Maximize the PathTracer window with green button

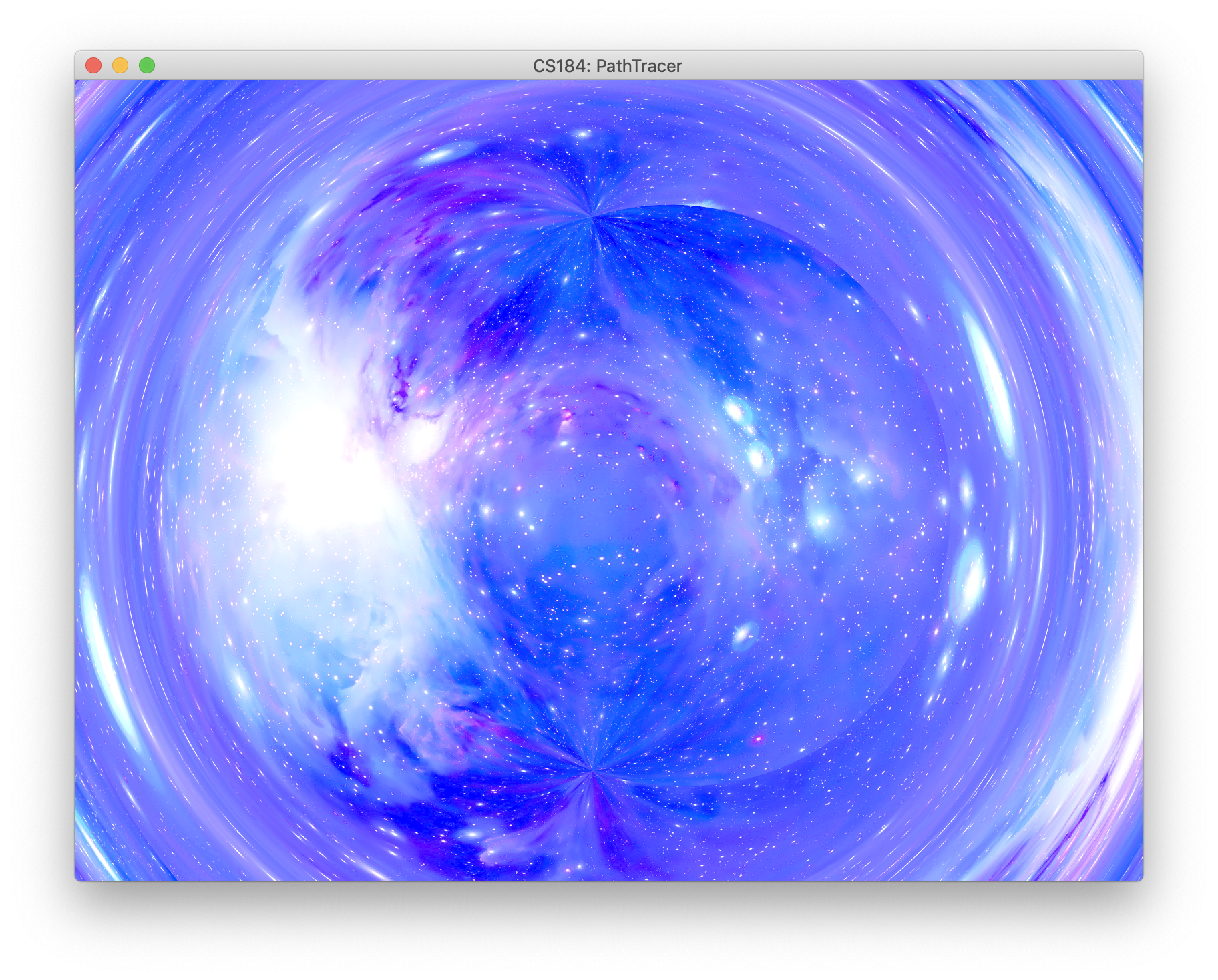point(147,65)
